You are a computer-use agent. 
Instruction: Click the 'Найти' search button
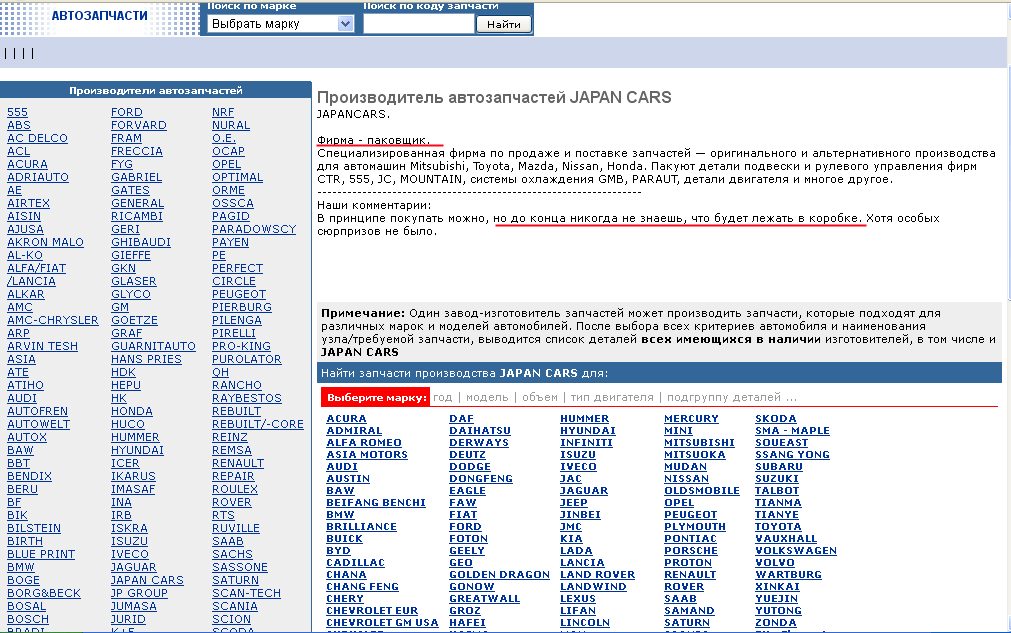[504, 24]
